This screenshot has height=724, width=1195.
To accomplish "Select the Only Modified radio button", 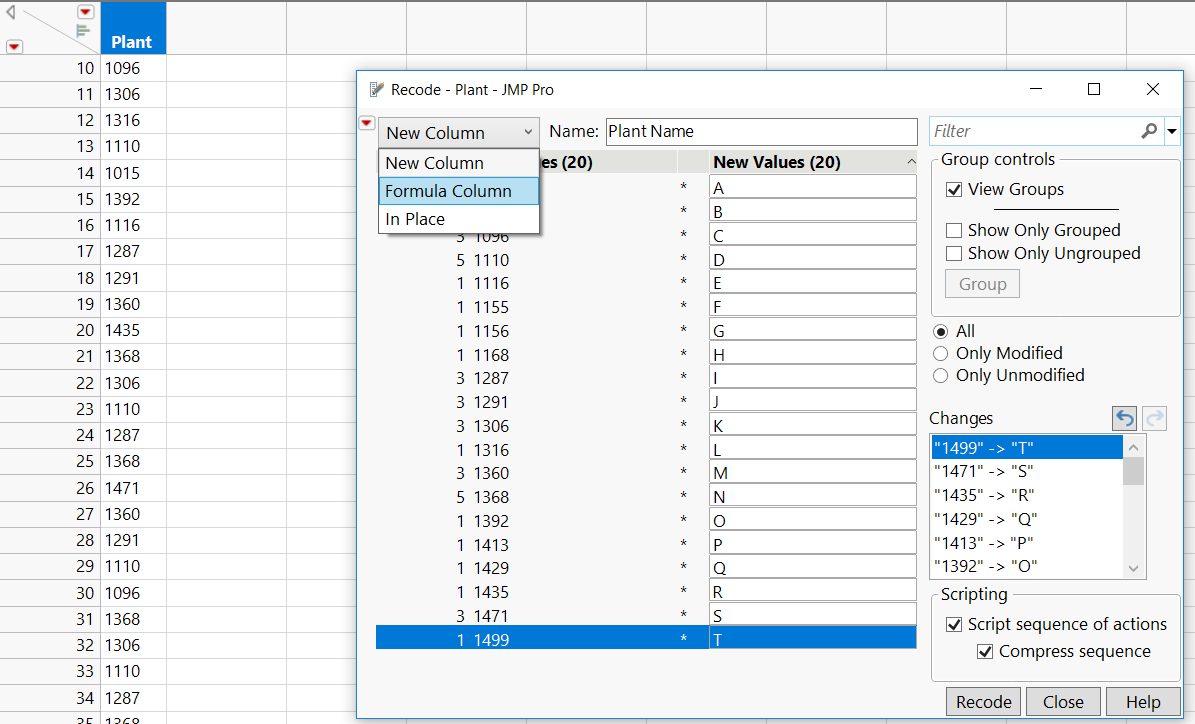I will click(x=940, y=353).
